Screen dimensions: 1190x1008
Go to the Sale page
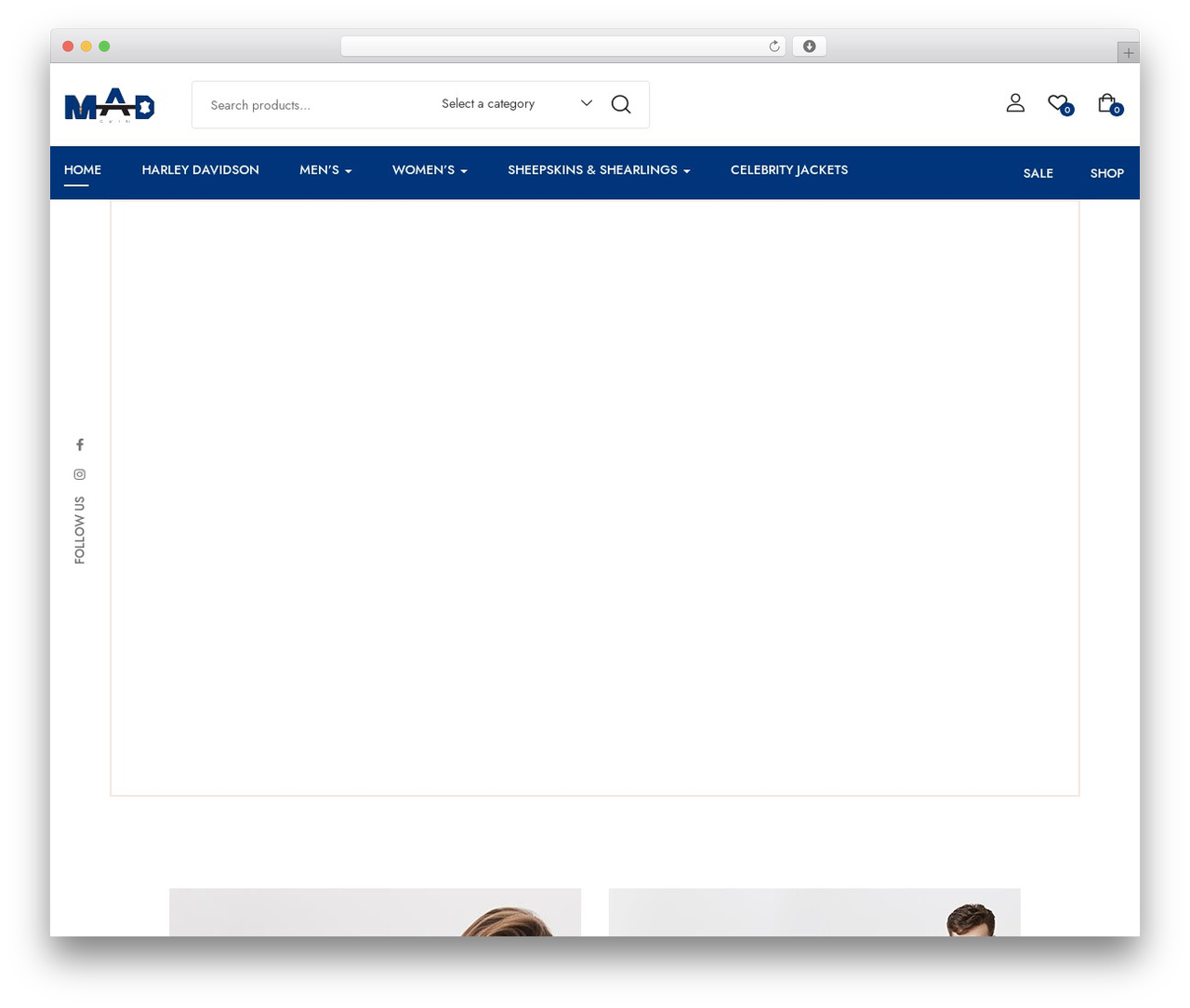click(1038, 174)
